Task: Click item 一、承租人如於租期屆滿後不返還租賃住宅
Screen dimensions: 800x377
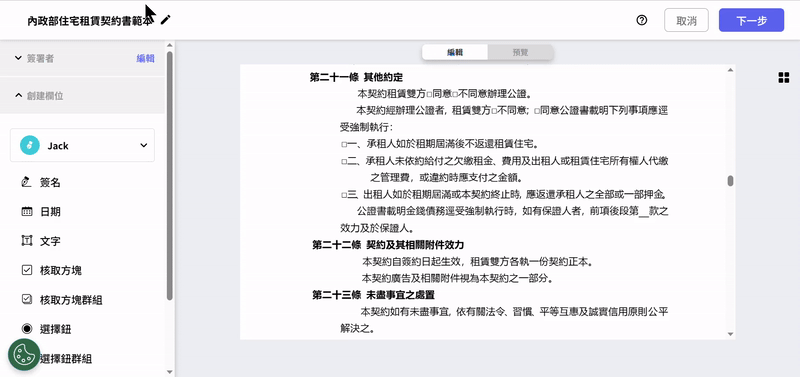Action: click(x=440, y=144)
